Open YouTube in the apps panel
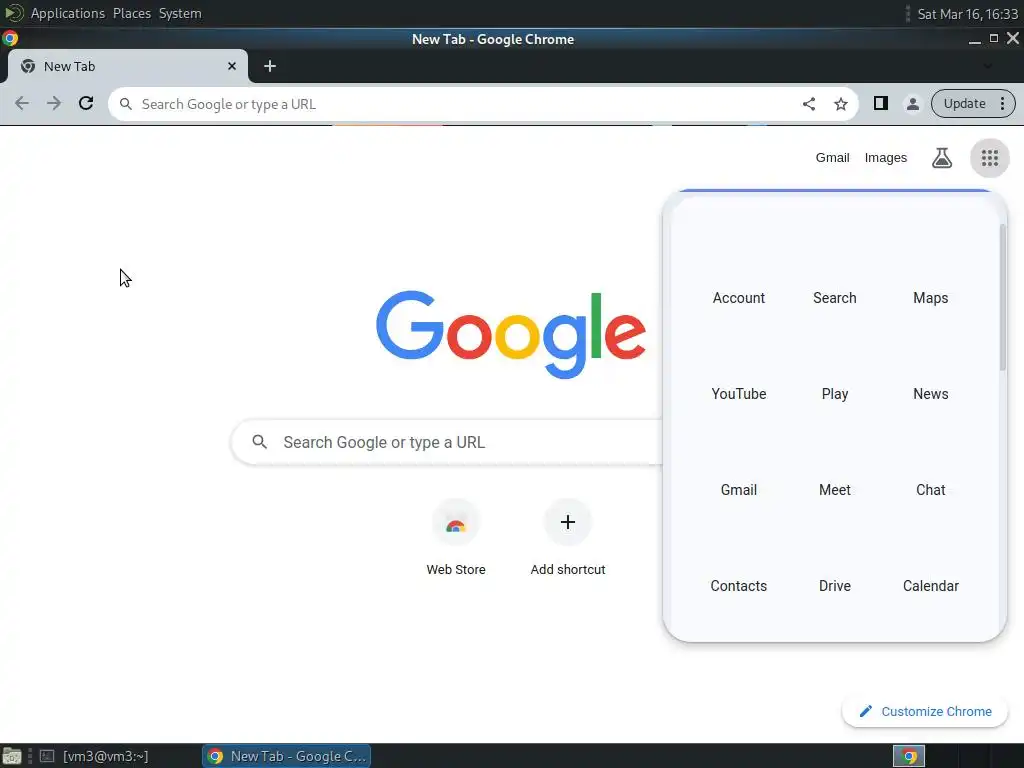 pos(739,394)
